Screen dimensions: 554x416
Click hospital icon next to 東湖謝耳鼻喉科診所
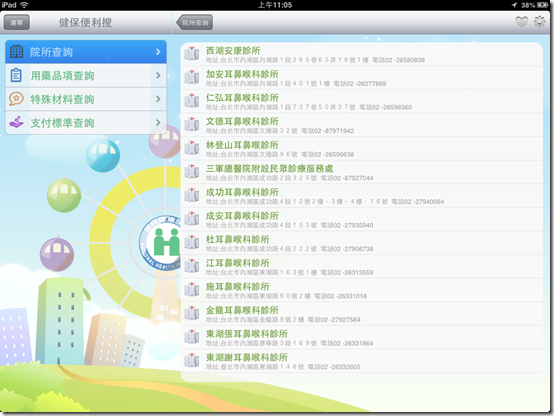pyautogui.click(x=192, y=360)
